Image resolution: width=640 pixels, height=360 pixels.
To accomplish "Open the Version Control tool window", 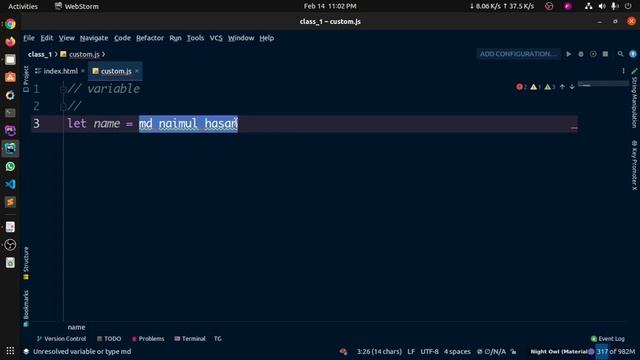I will 61,339.
